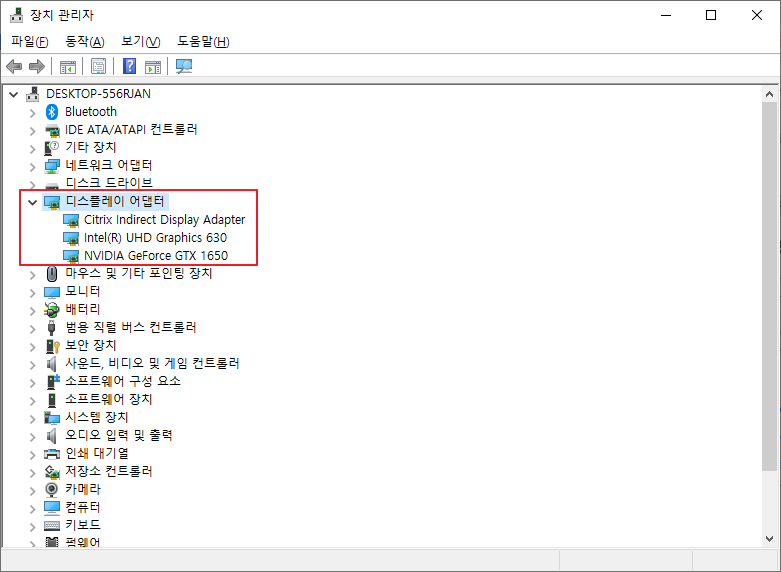Expand the 기타 장치 node

[33, 149]
